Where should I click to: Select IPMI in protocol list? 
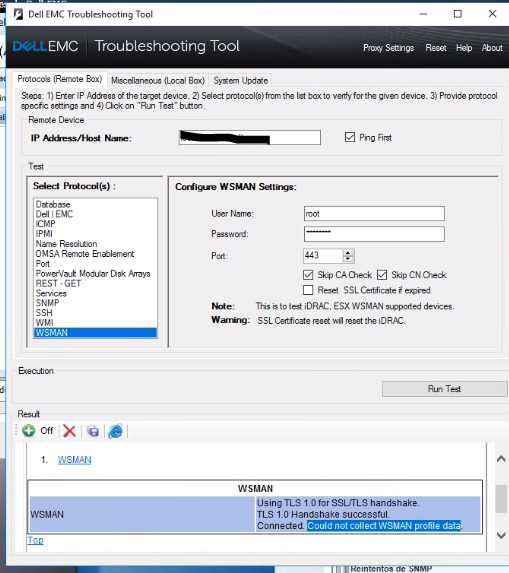[x=95, y=234]
